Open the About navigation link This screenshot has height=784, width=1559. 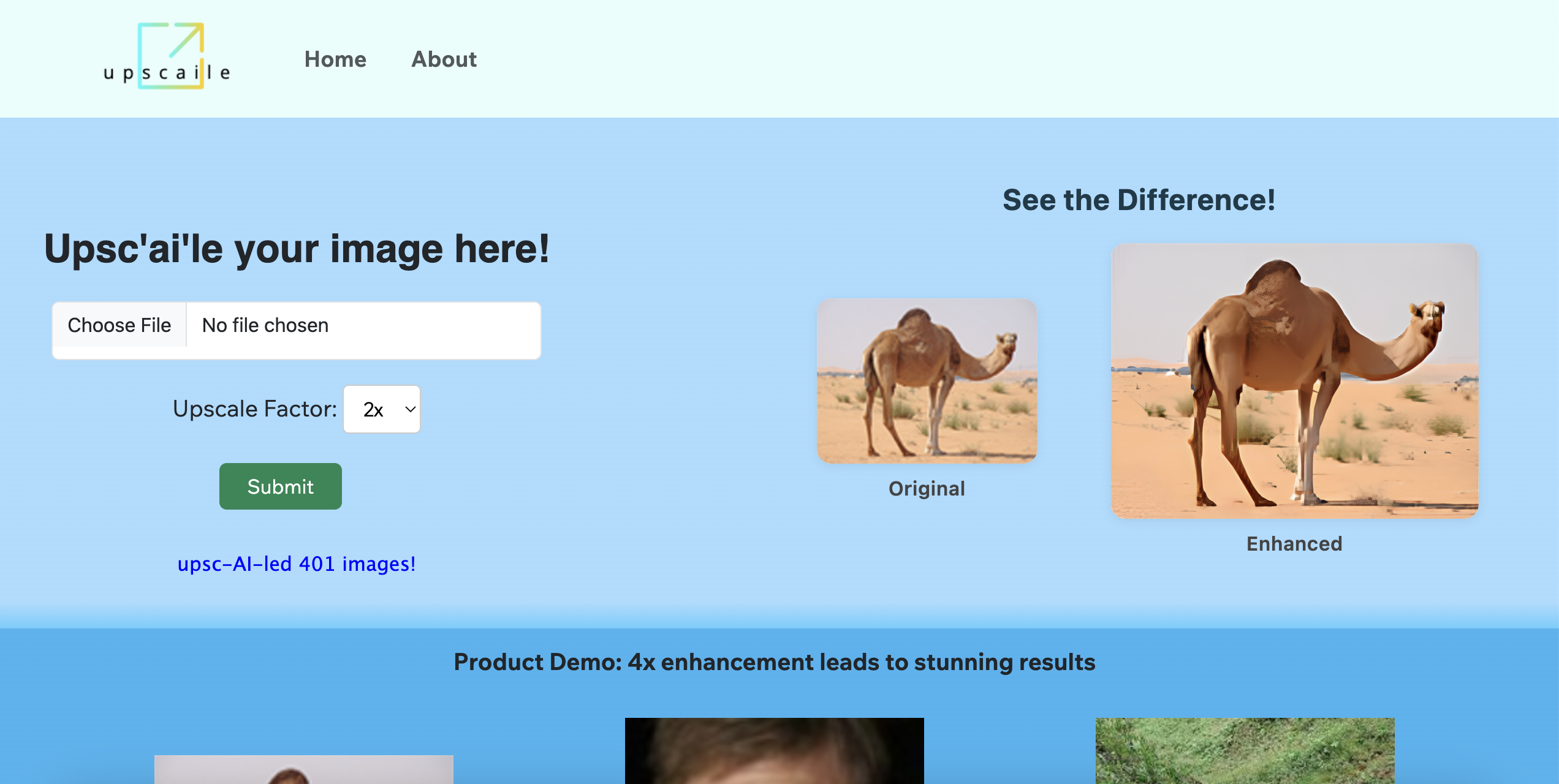(x=444, y=59)
